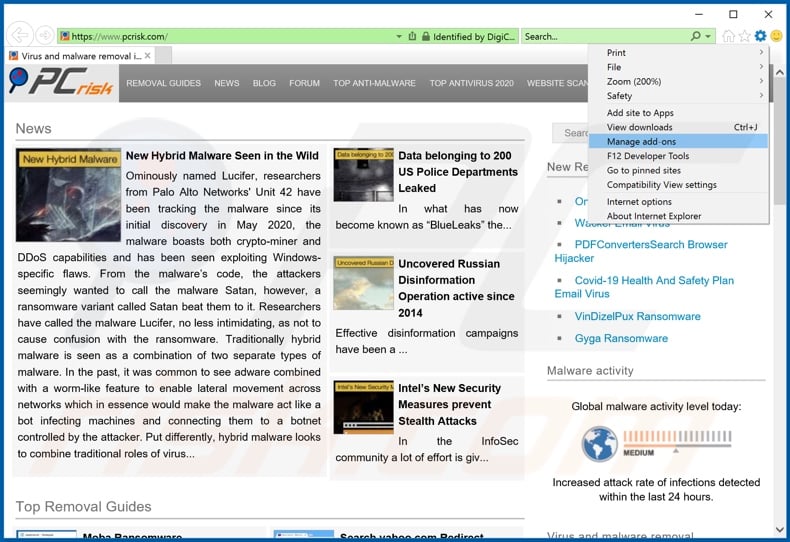The width and height of the screenshot is (790, 542).
Task: Click the magnifier search icon in search box
Action: 695,36
